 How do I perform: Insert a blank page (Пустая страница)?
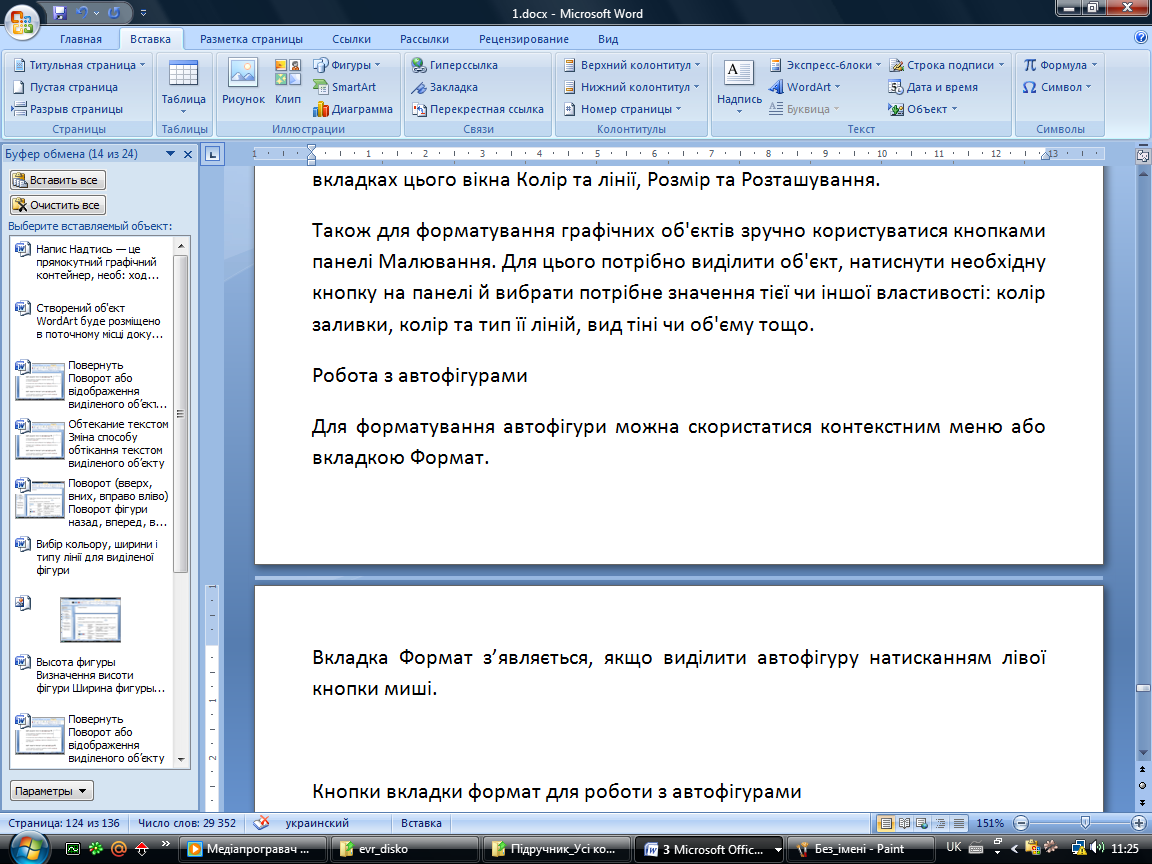click(x=65, y=87)
